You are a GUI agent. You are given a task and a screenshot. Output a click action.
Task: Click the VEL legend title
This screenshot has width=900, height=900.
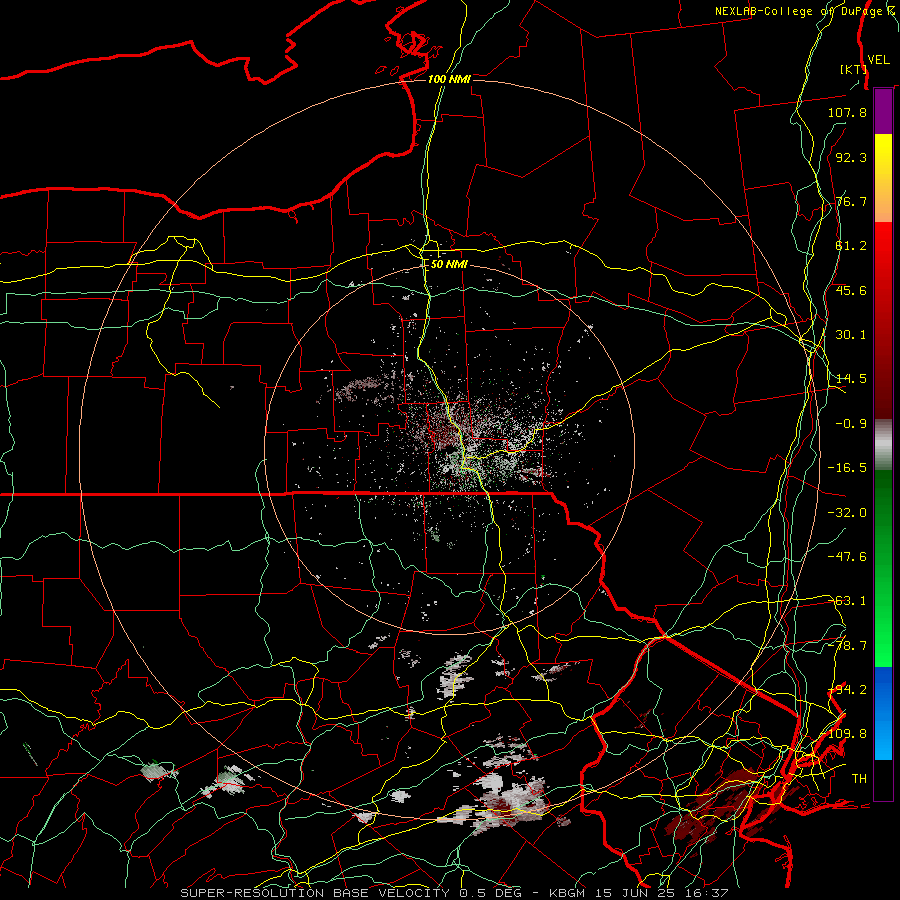[879, 60]
